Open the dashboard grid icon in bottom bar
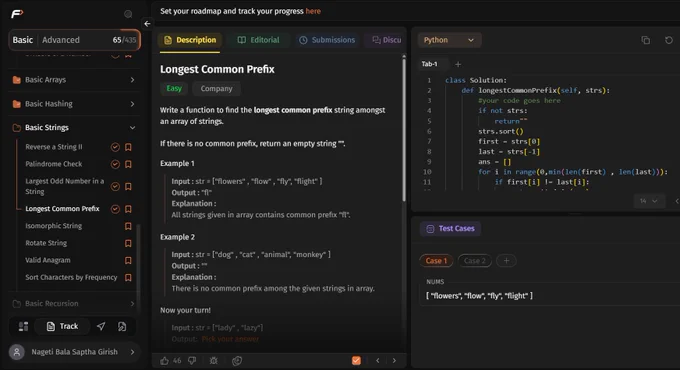 pyautogui.click(x=23, y=326)
